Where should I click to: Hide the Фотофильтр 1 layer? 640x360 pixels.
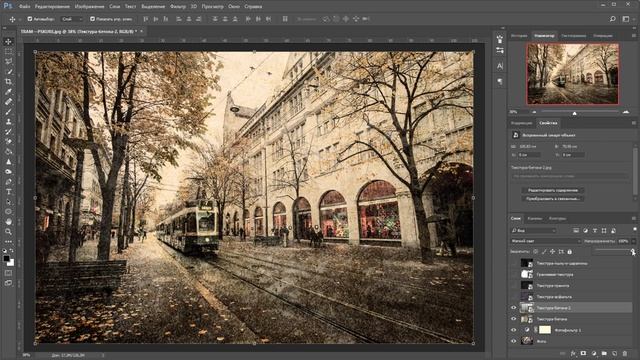point(513,330)
